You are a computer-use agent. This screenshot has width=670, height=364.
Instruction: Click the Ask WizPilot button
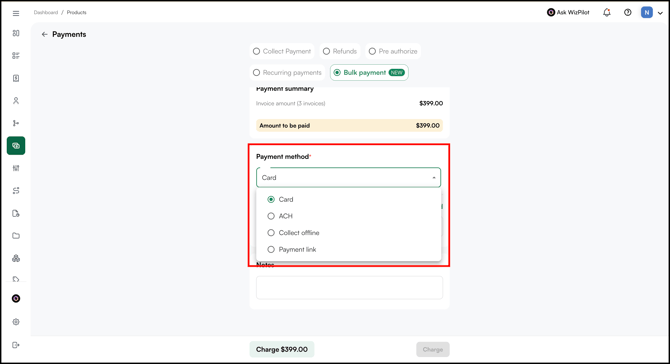click(568, 12)
